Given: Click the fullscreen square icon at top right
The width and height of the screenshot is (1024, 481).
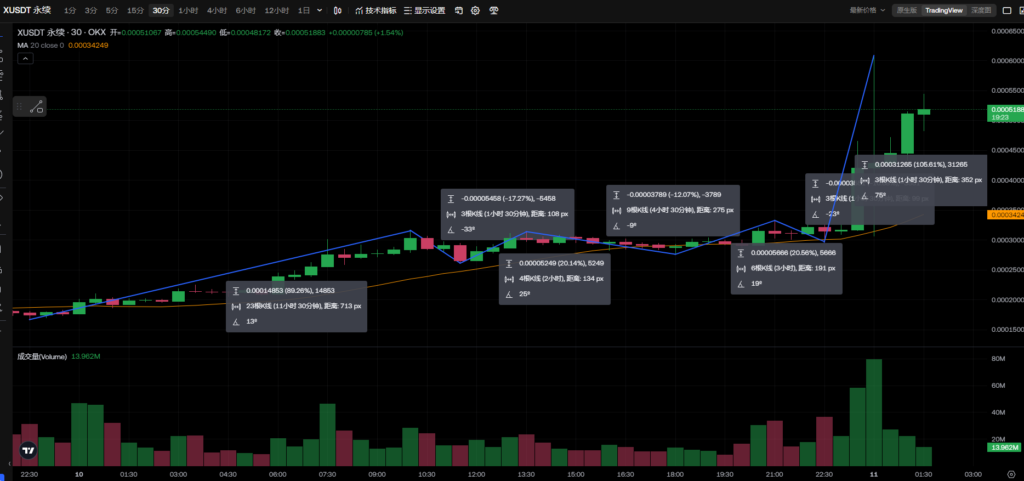Looking at the screenshot, I should coord(1009,10).
